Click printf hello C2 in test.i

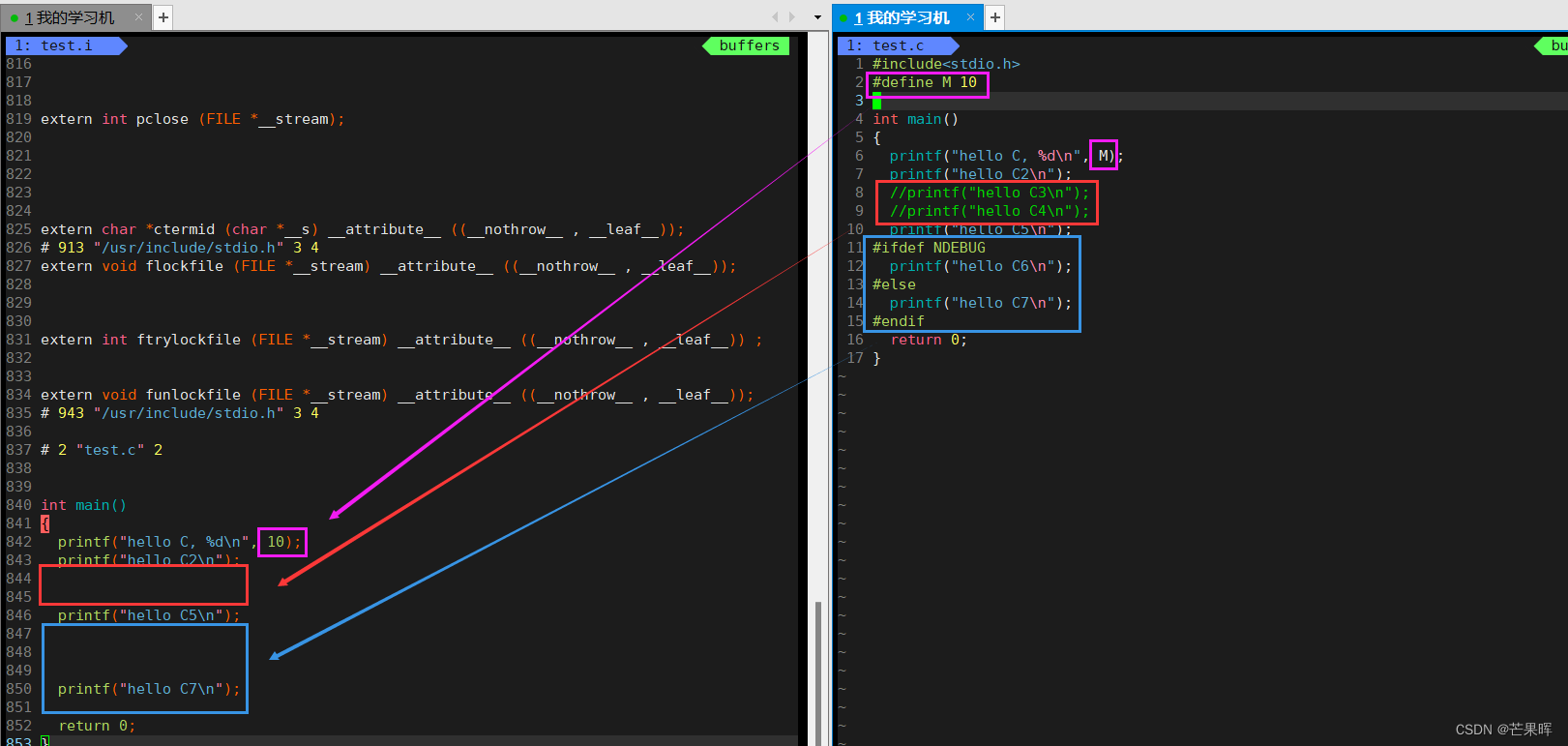pyautogui.click(x=149, y=560)
